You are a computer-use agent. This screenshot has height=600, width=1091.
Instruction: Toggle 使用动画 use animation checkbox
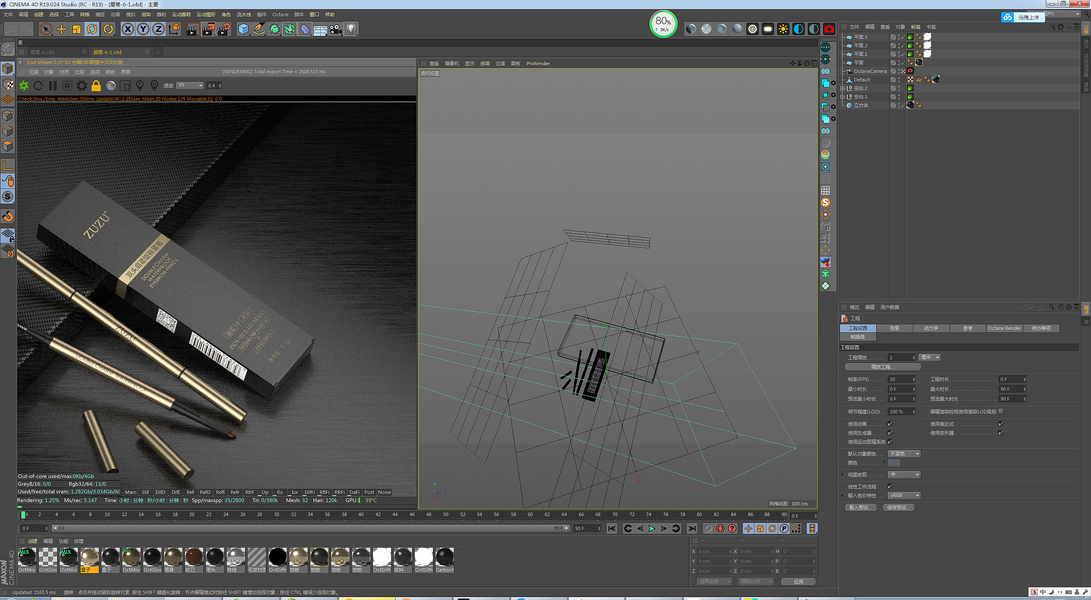[890, 423]
